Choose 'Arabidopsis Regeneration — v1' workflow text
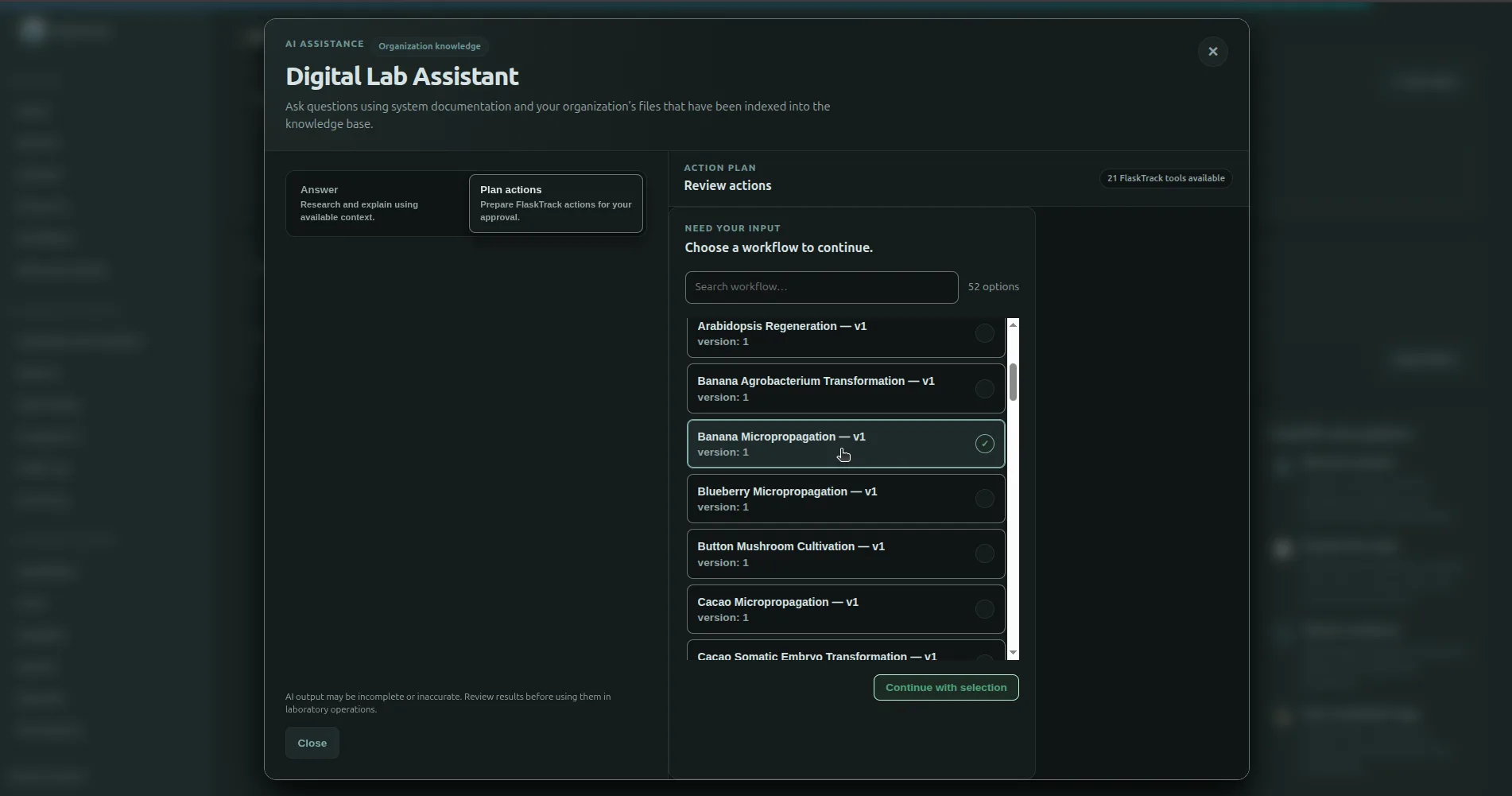 pyautogui.click(x=781, y=326)
